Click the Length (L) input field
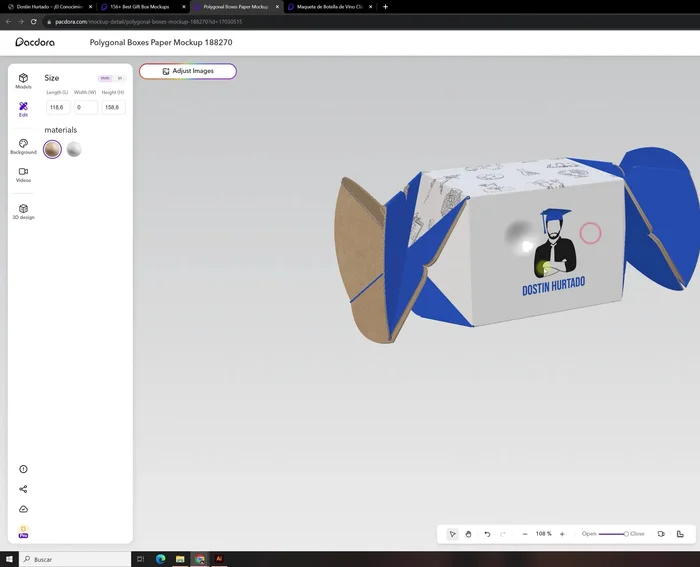 coord(58,107)
